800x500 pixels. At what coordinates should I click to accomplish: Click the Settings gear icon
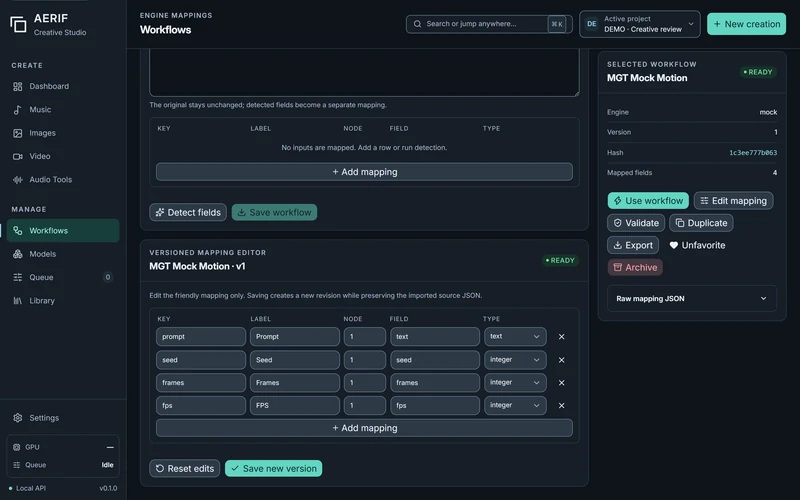pos(18,418)
